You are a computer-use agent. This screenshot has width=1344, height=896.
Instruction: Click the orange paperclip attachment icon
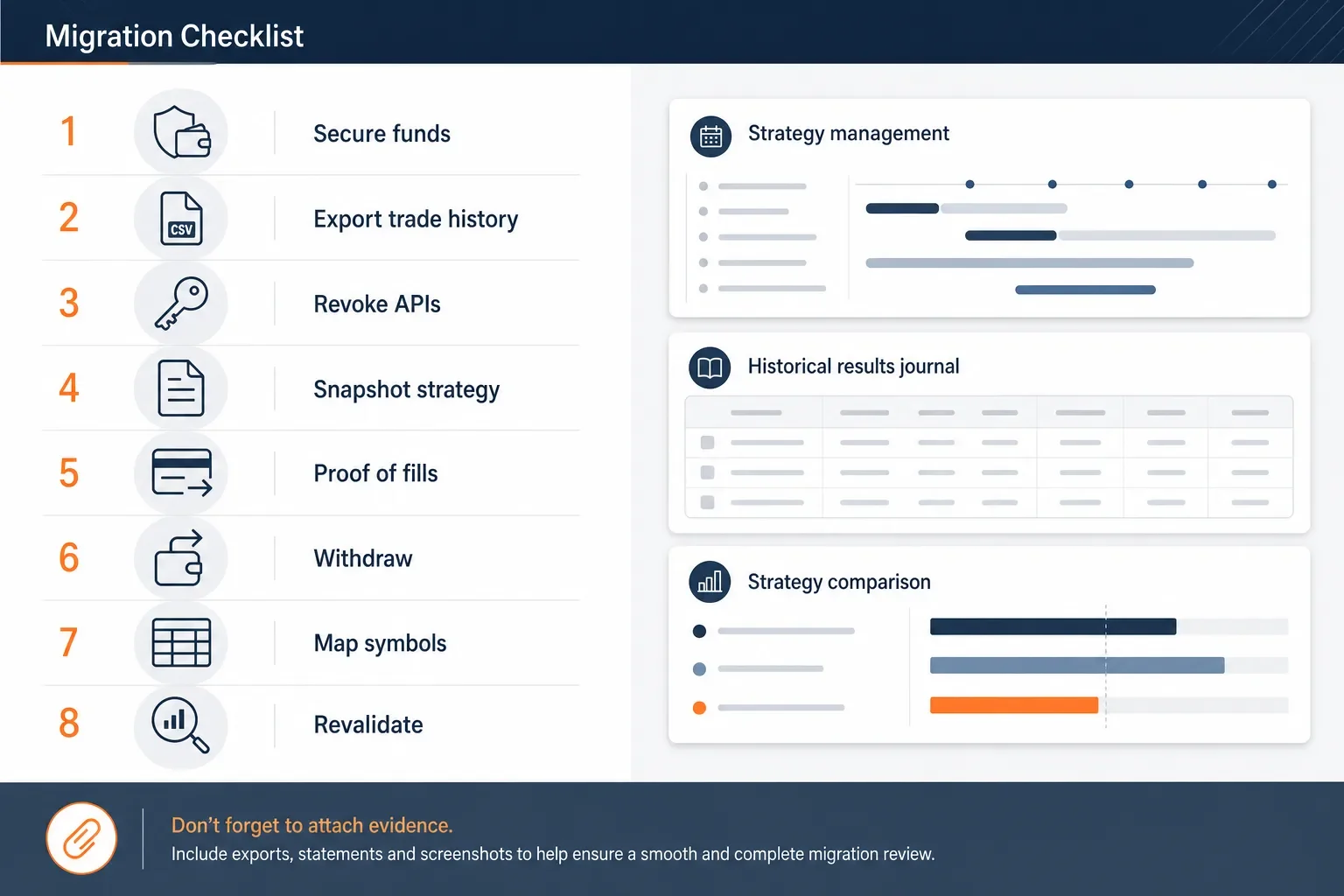pos(81,838)
